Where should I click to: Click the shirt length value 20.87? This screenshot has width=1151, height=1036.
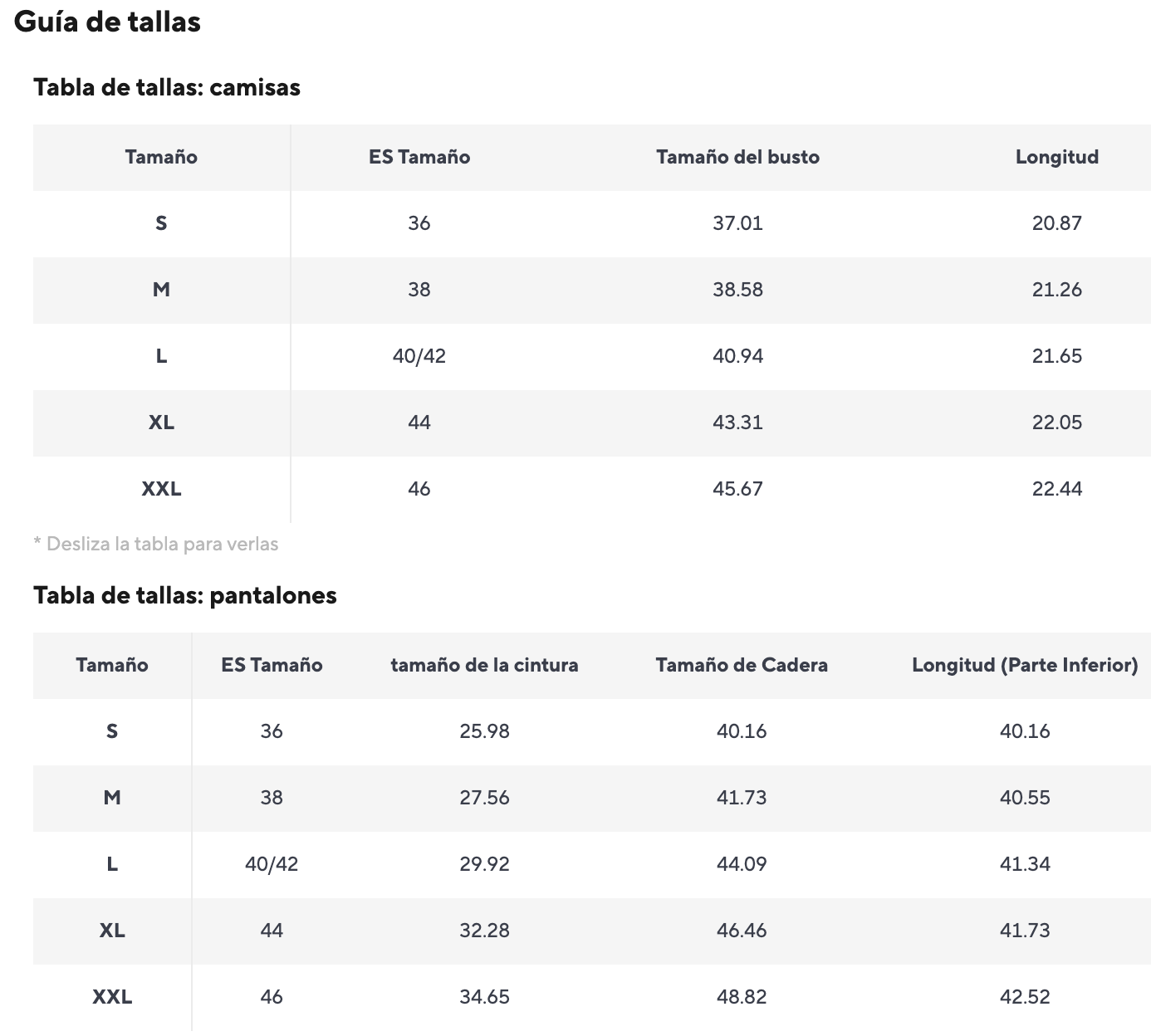[x=1056, y=223]
